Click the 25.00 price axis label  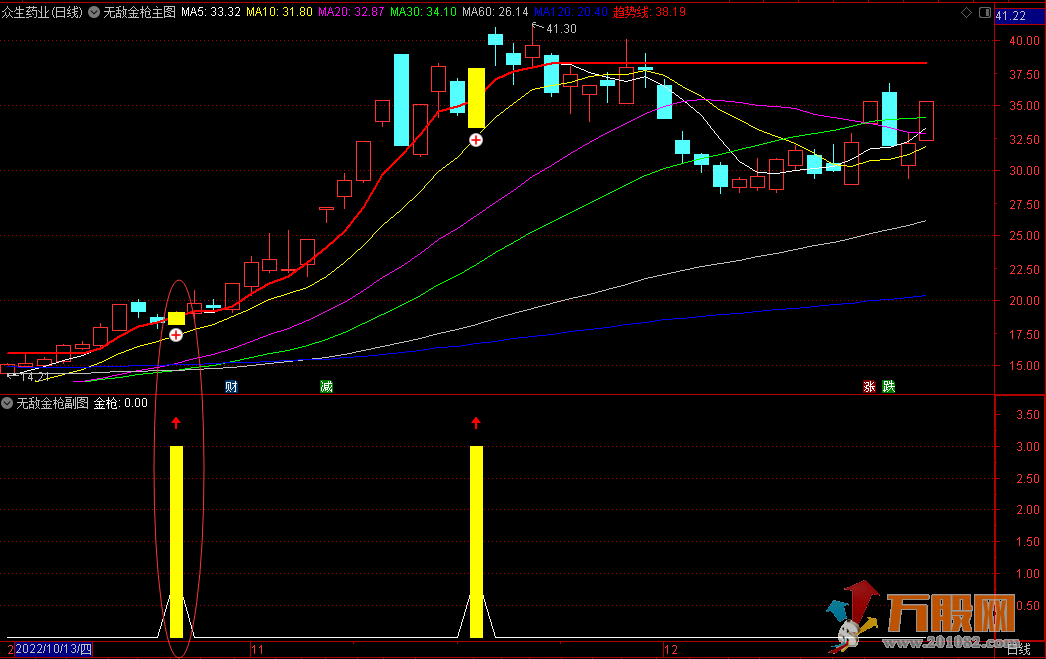1024,235
